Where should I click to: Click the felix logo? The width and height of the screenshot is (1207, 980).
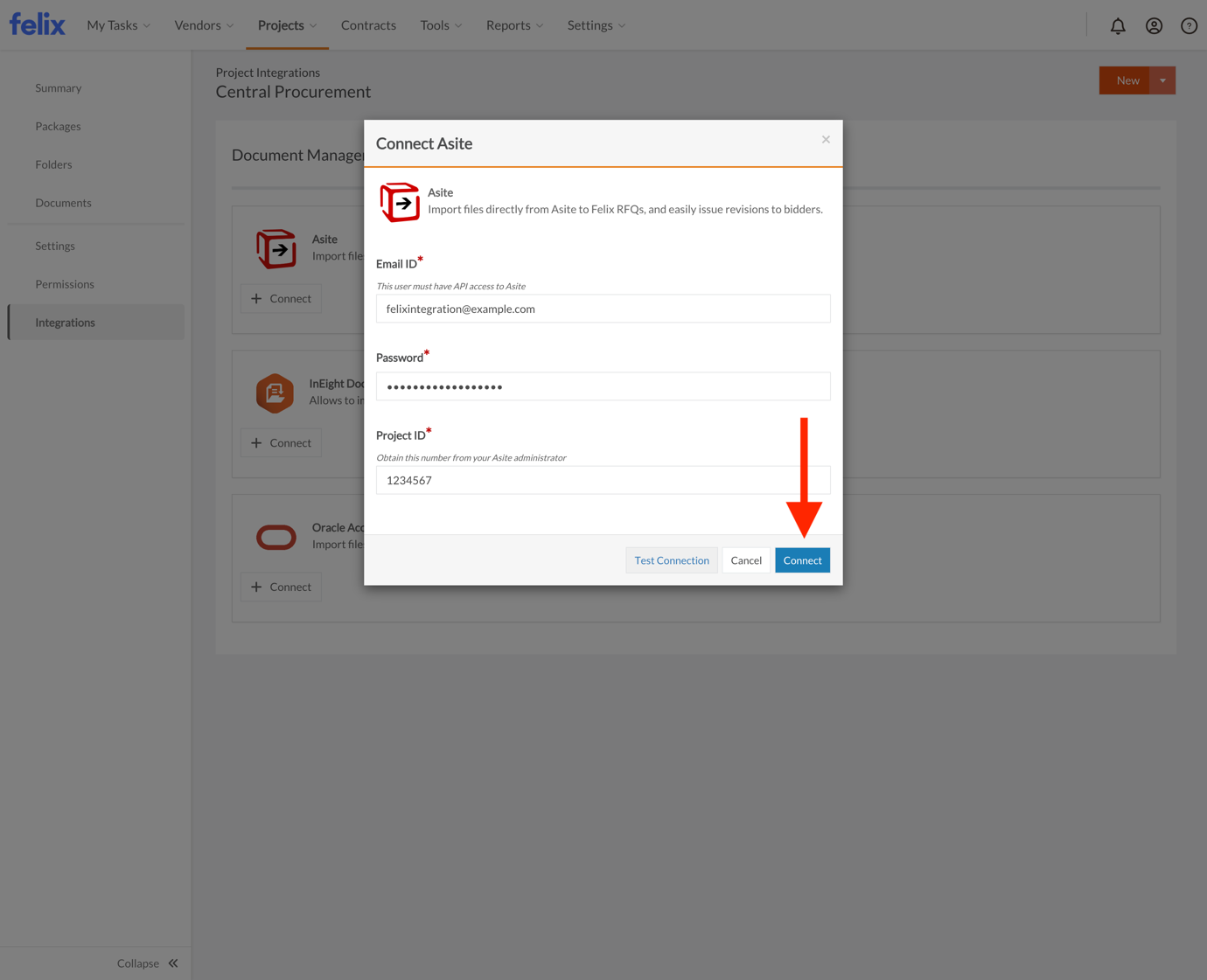point(38,24)
